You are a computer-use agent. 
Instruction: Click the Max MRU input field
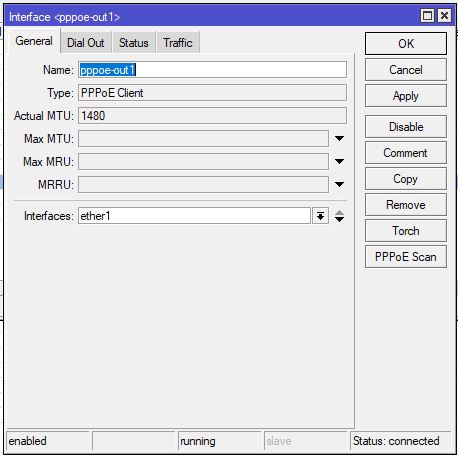[203, 162]
